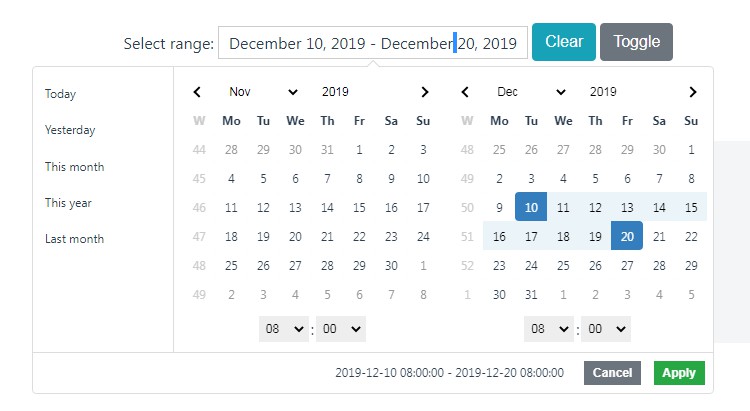Go to previous month on left calendar
The width and height of the screenshot is (750, 411).
click(197, 92)
